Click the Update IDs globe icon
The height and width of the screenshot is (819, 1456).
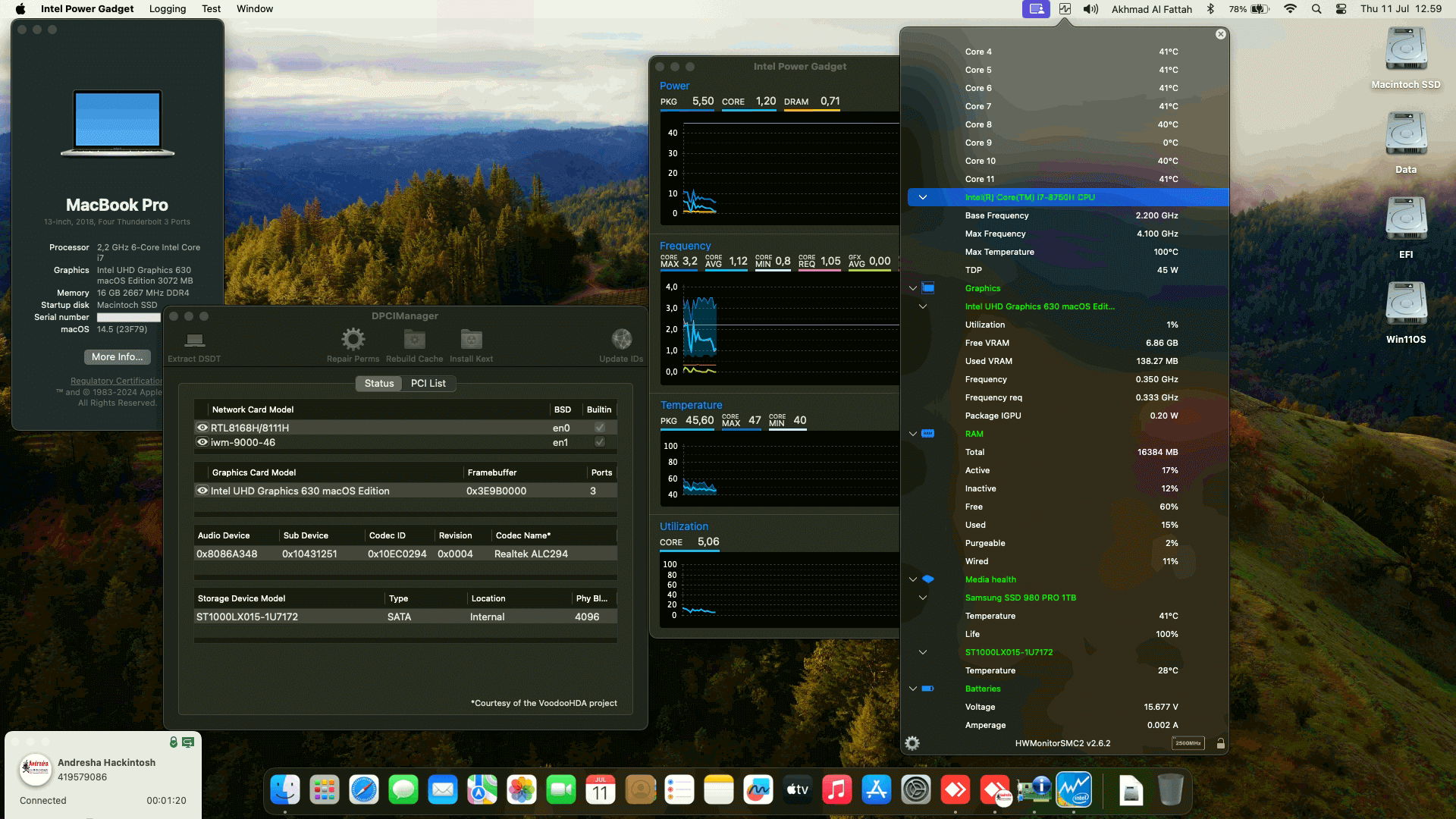coord(621,339)
